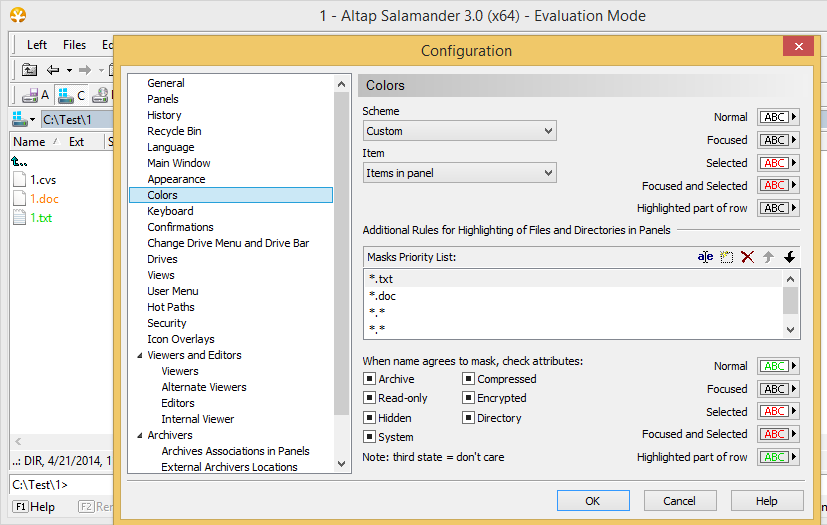Collapse the Viewers and Editors tree node
The height and width of the screenshot is (525, 827).
coord(140,356)
